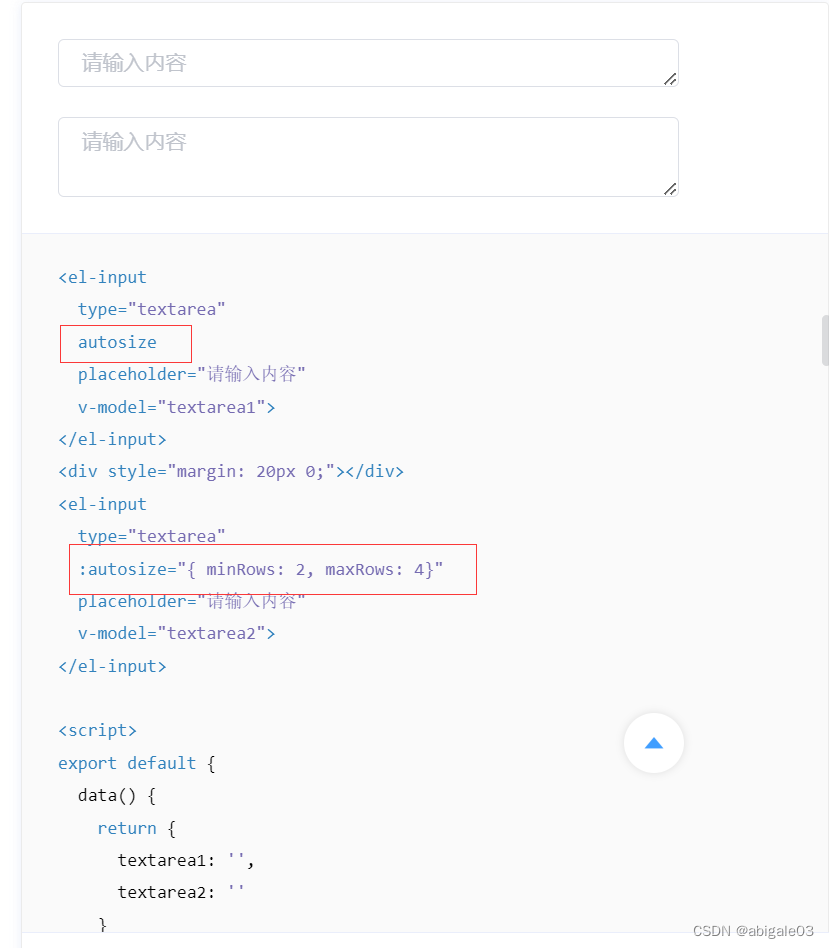Focus the taller two-row textarea input

point(368,157)
